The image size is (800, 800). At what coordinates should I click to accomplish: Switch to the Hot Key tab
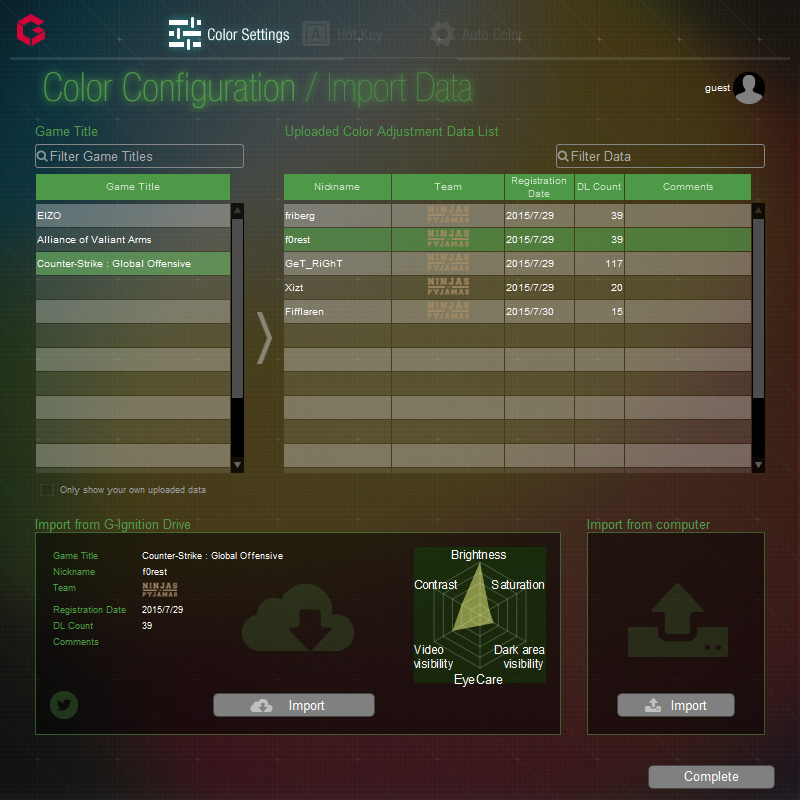[x=342, y=34]
